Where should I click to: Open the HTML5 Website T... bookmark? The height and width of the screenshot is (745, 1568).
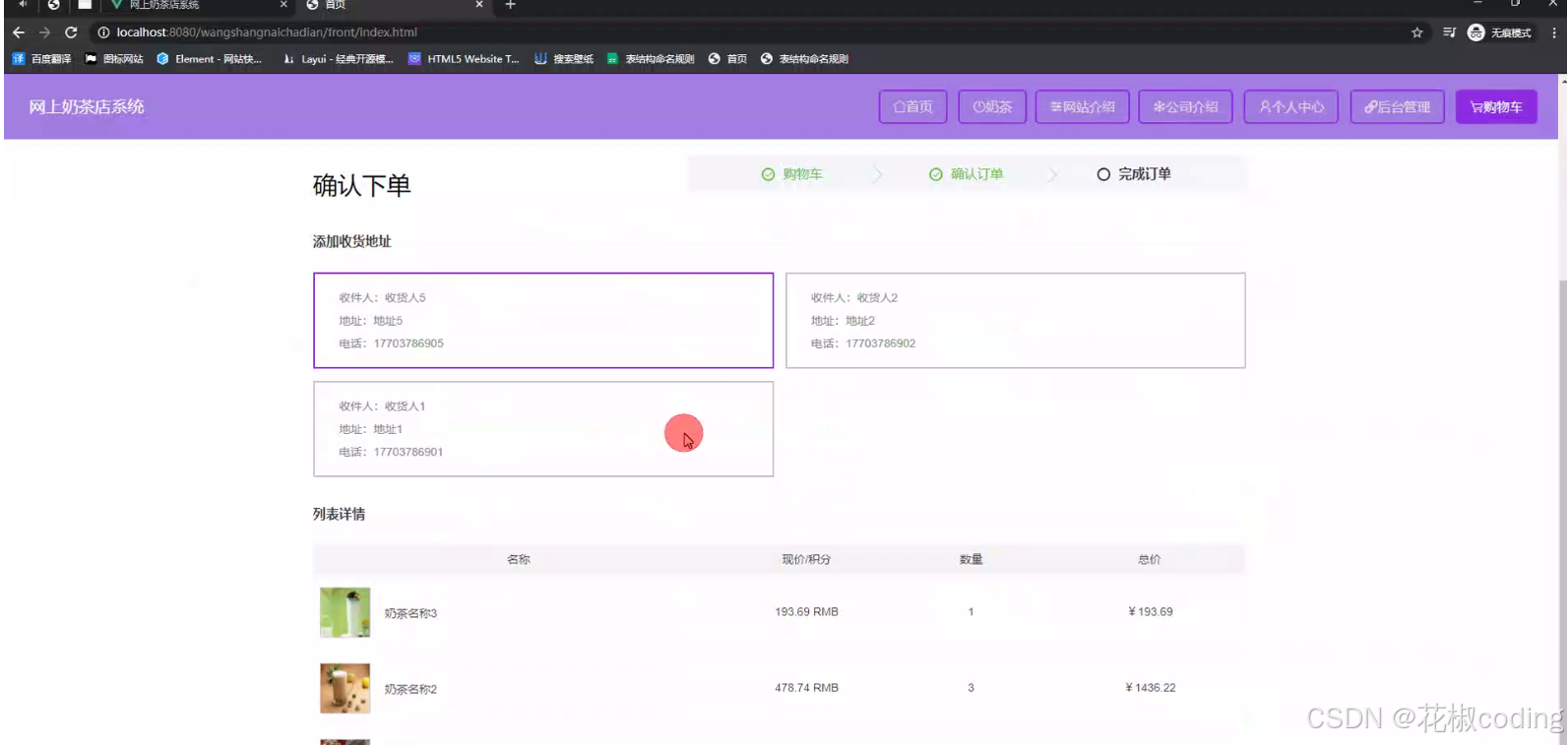464,59
